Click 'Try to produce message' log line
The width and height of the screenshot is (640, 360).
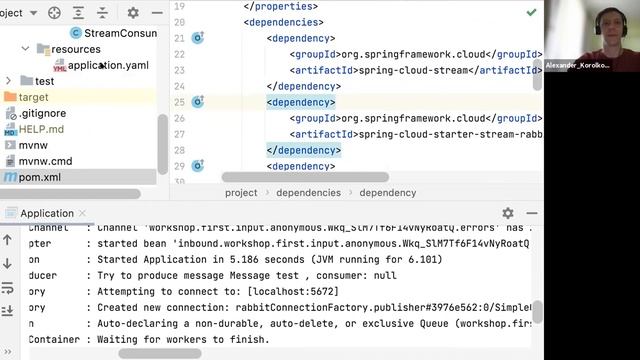pyautogui.click(x=247, y=276)
